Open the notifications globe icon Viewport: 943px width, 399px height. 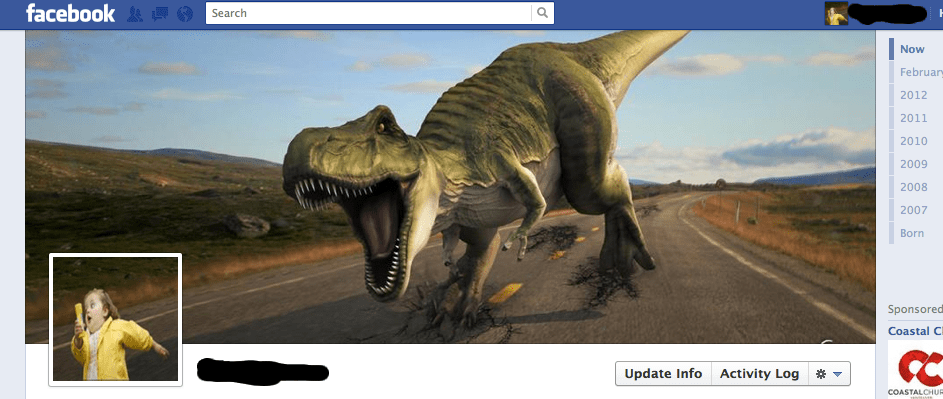click(x=185, y=13)
